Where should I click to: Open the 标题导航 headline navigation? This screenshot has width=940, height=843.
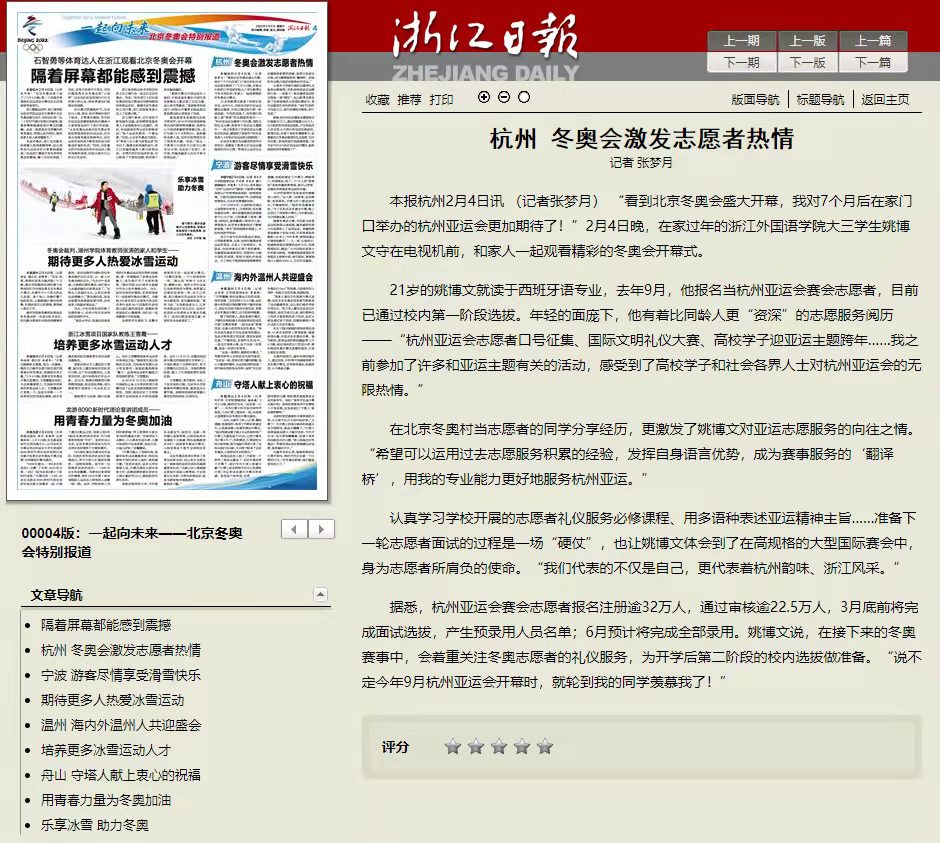[820, 99]
